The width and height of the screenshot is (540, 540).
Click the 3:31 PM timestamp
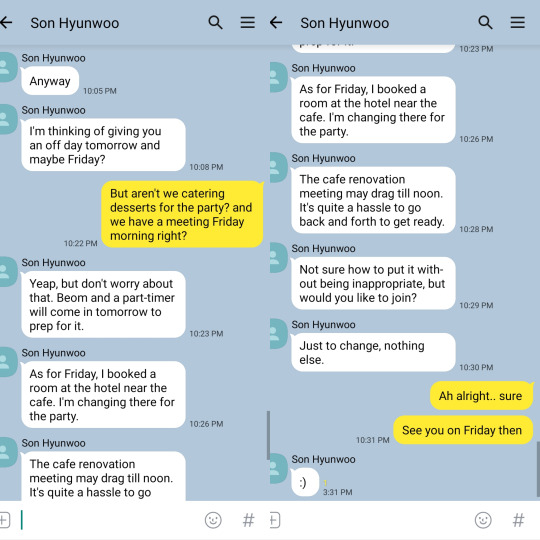coord(338,492)
